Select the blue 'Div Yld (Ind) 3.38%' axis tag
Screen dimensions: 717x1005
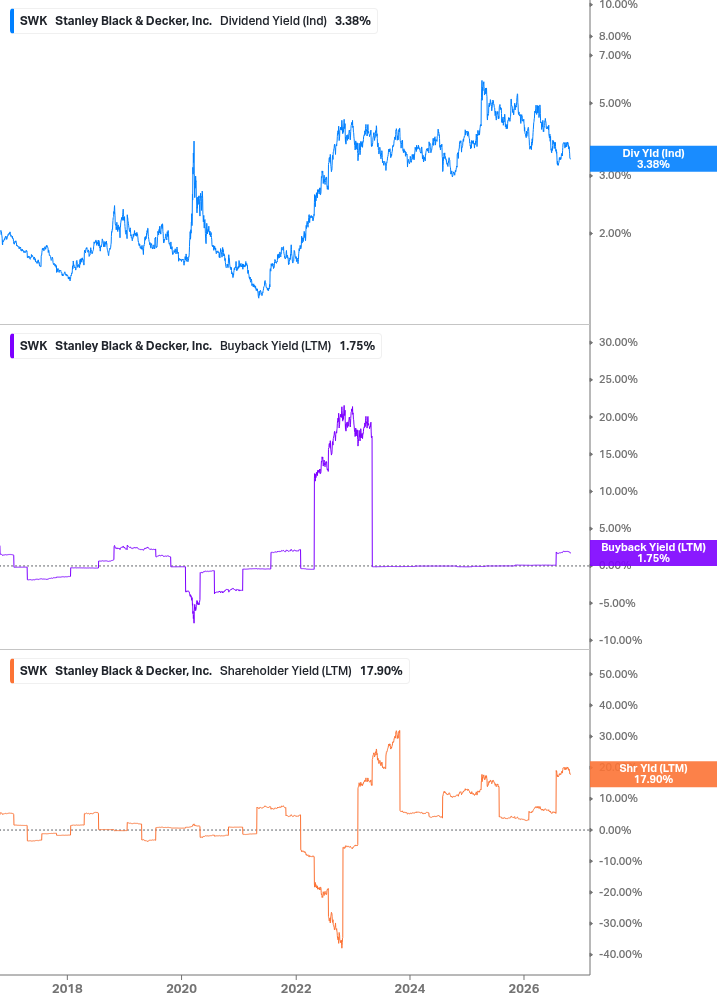click(653, 159)
